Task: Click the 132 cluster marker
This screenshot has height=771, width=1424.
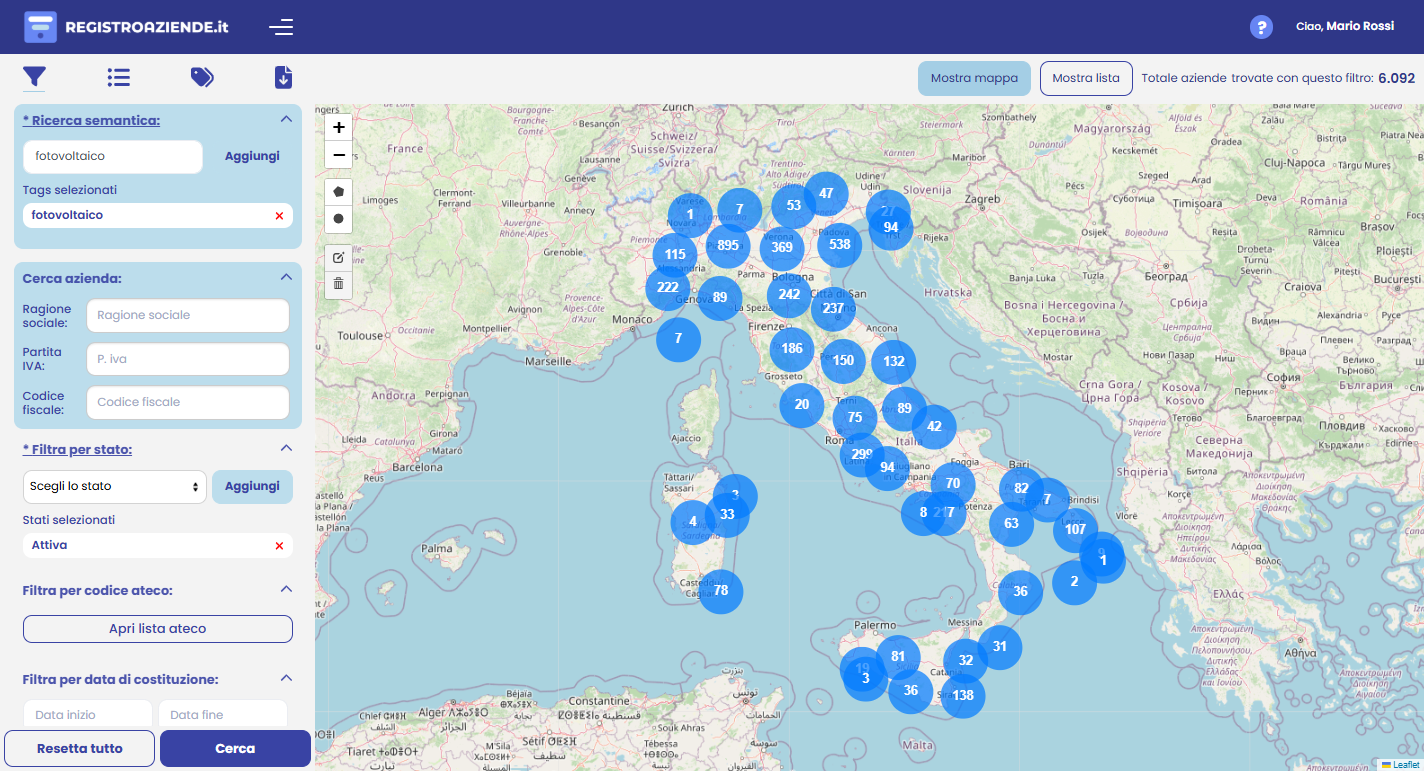Action: [894, 362]
